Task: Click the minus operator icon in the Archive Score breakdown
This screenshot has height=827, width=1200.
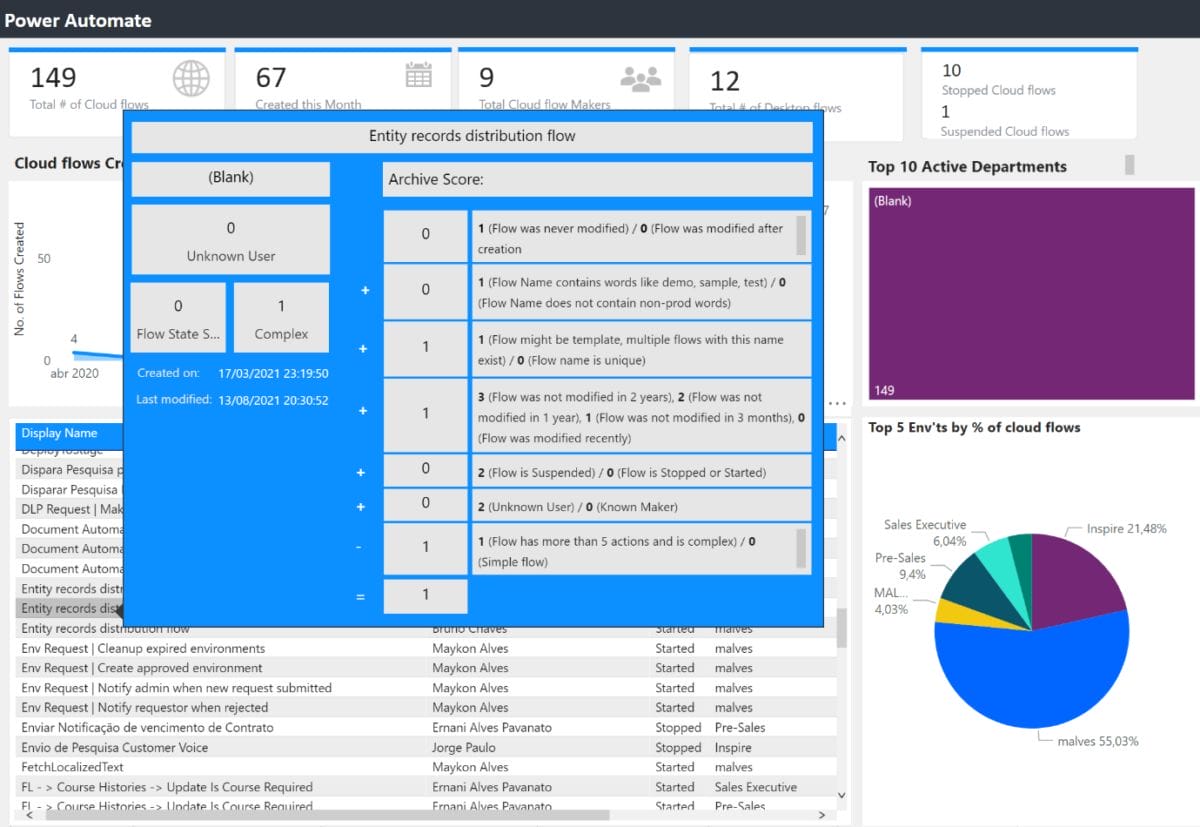Action: 361,547
